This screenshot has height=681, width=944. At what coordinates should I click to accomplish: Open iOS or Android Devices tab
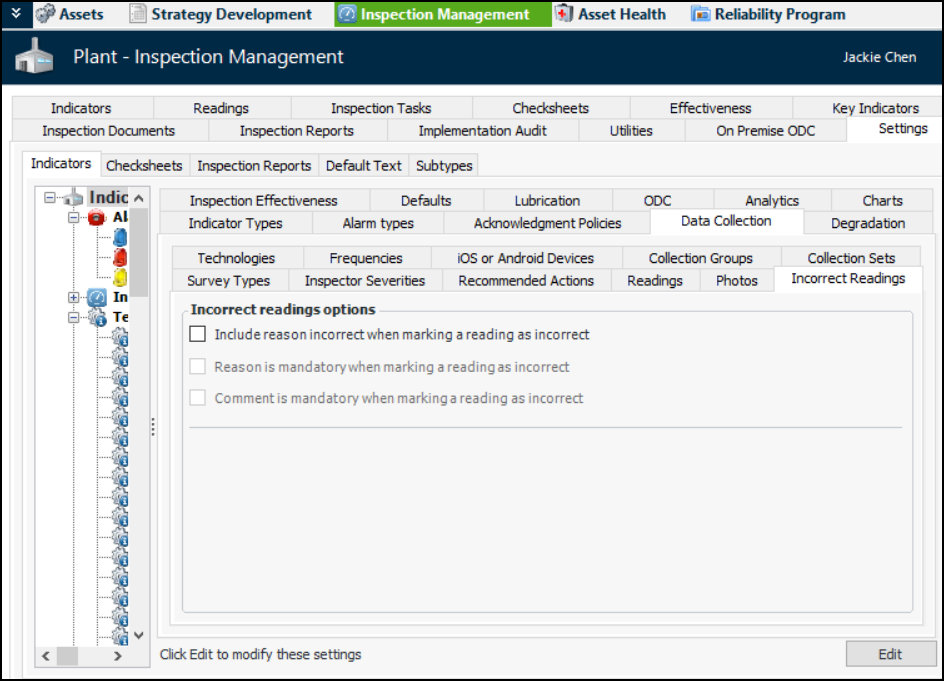pyautogui.click(x=525, y=258)
